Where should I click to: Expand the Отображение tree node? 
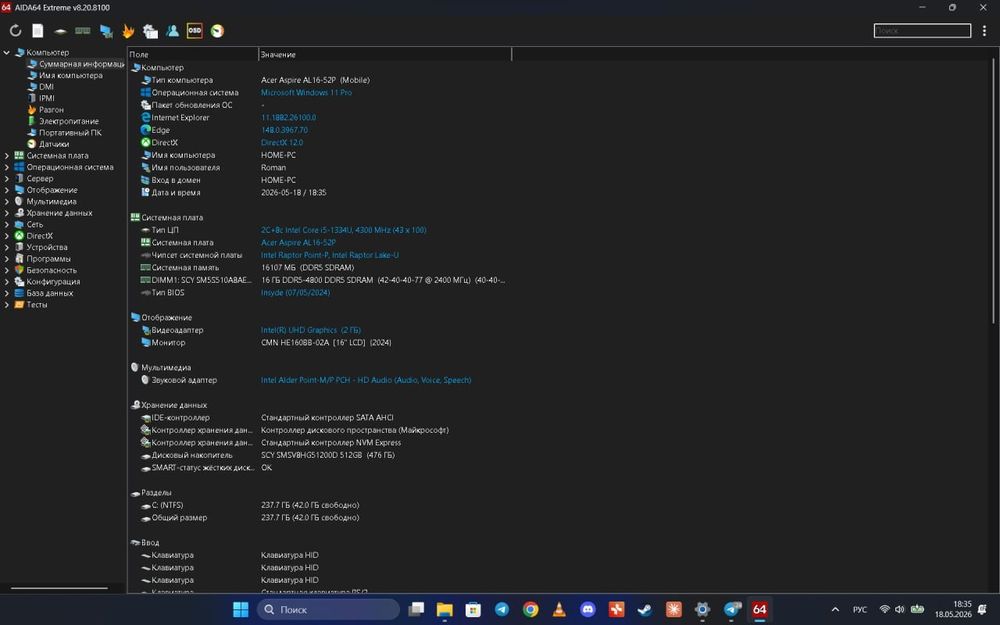pos(6,190)
